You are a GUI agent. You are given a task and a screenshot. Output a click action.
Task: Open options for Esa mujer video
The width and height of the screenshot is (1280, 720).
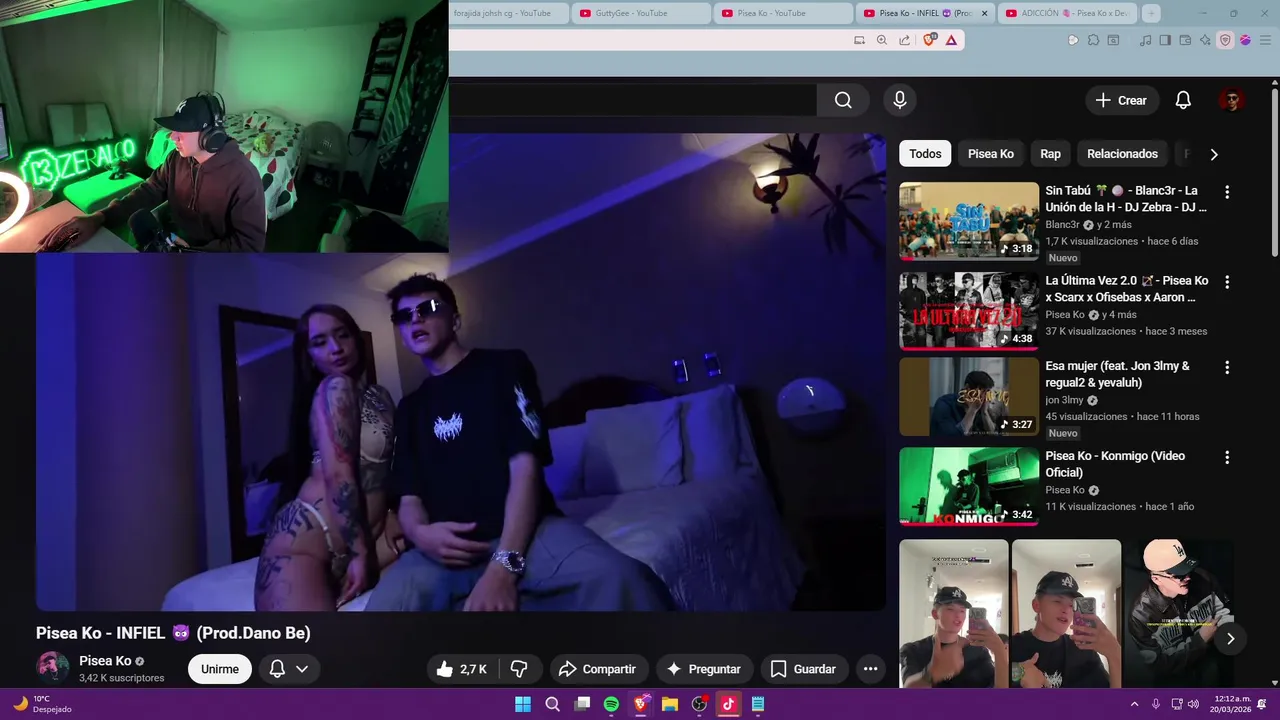coord(1227,367)
